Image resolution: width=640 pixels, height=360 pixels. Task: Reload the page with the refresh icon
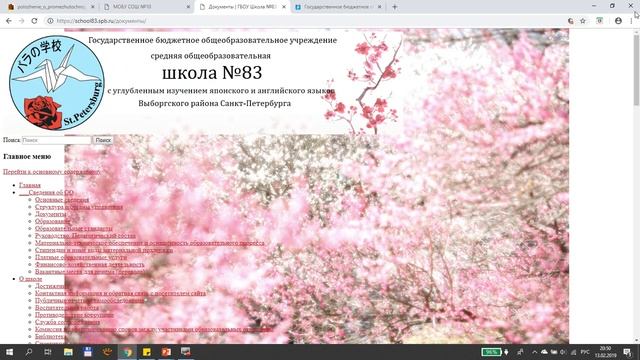34,21
